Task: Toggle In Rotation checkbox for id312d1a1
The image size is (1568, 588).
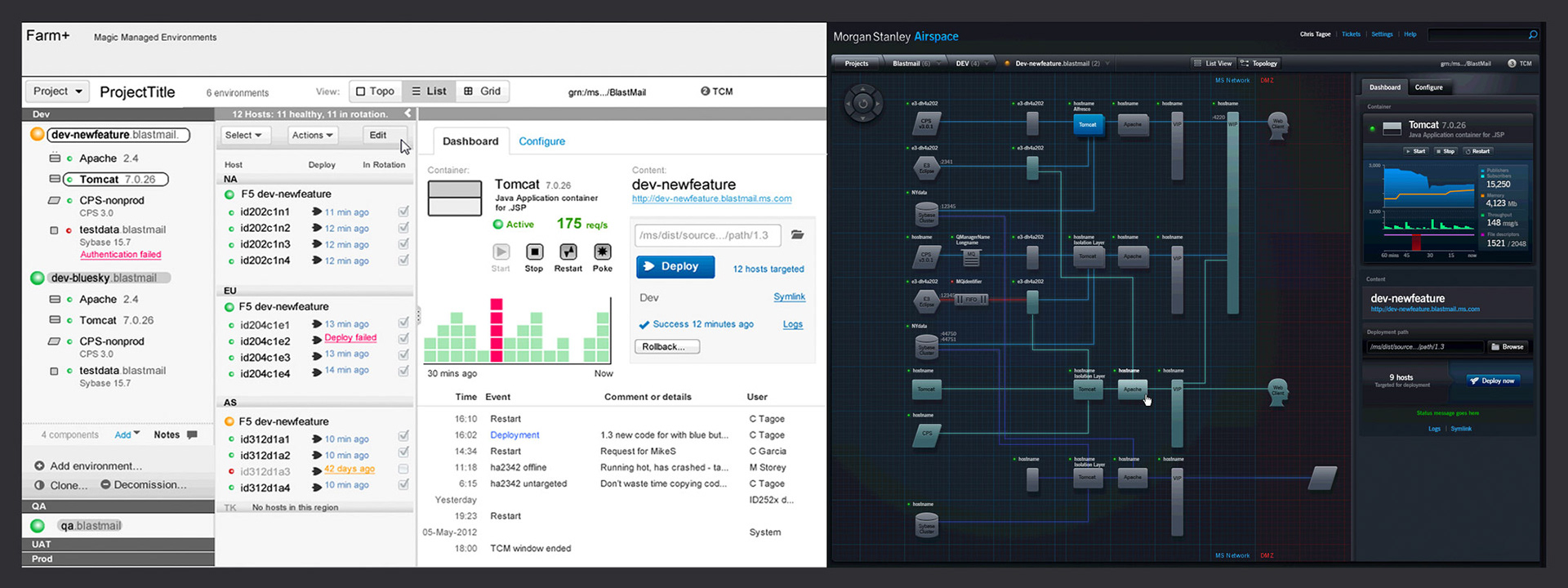Action: (x=403, y=436)
